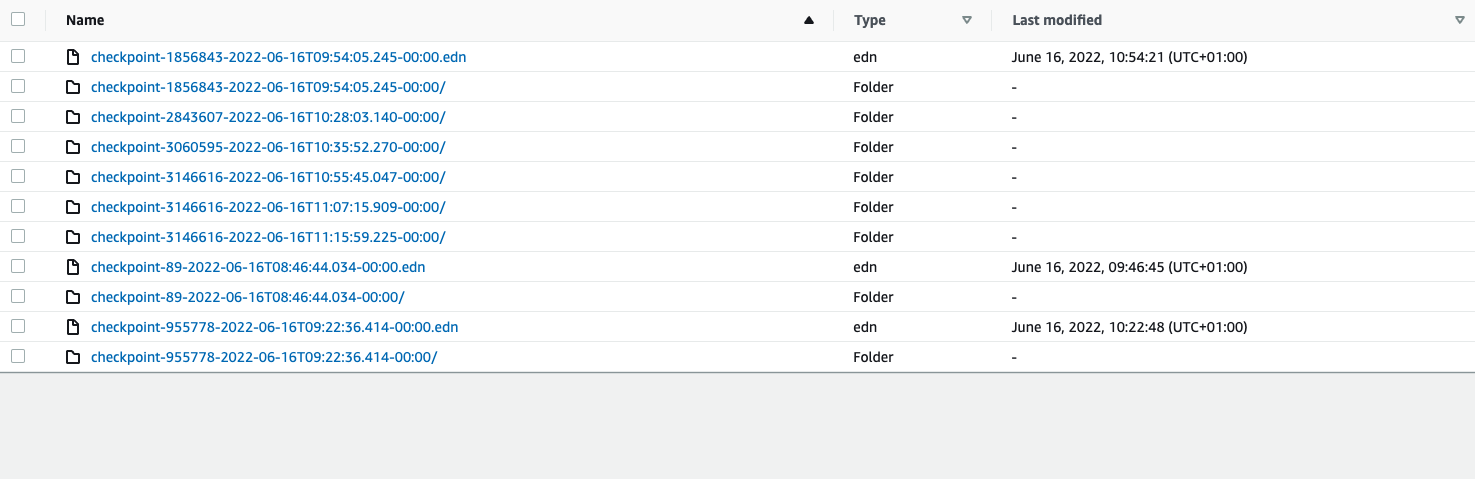Click folder icon for checkpoint-955778 folder

pos(72,357)
